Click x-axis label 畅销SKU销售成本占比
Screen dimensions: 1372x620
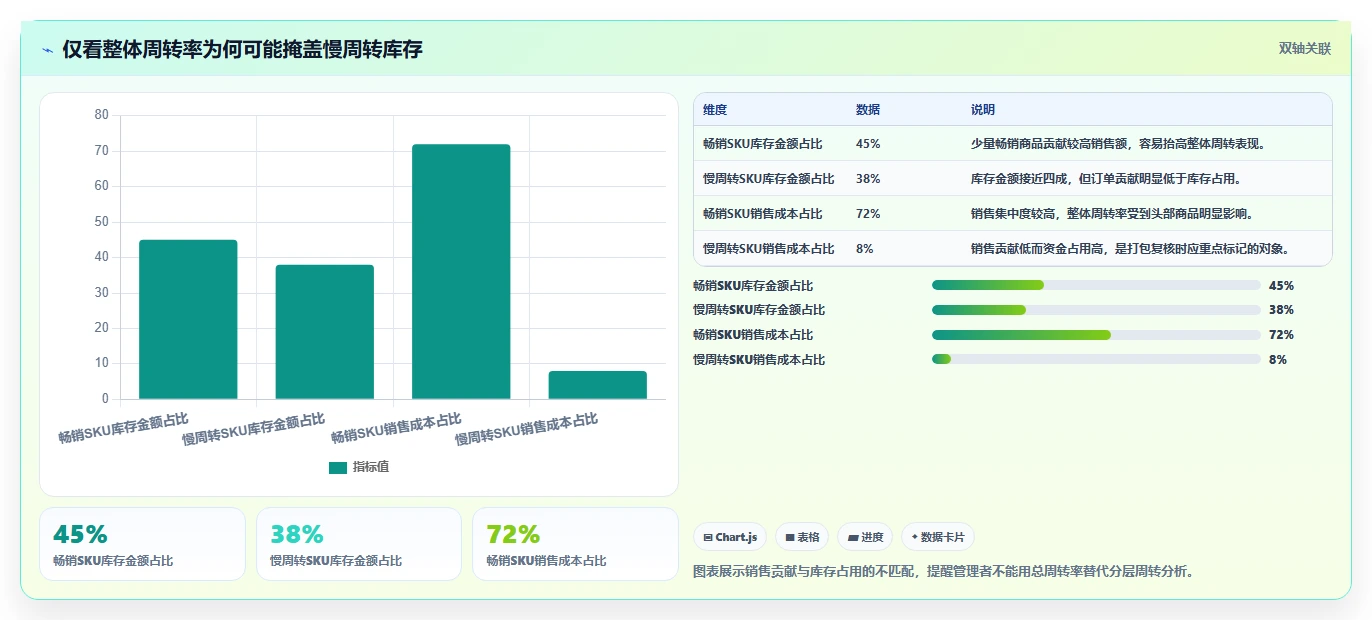tap(396, 427)
